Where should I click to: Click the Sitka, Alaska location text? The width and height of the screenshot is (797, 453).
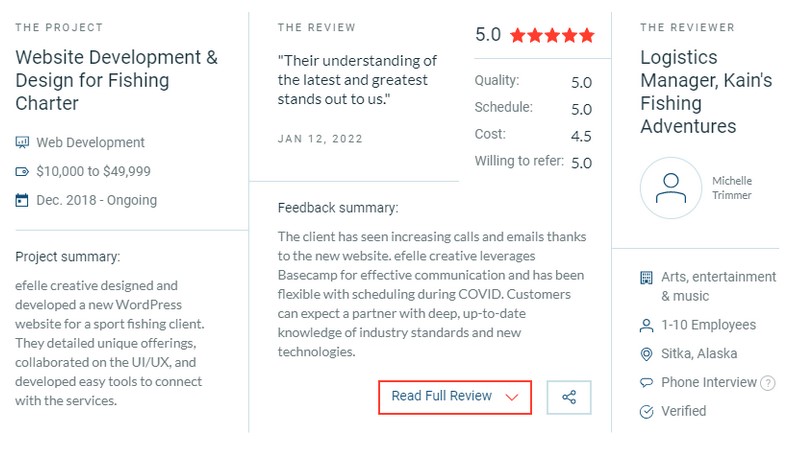699,354
